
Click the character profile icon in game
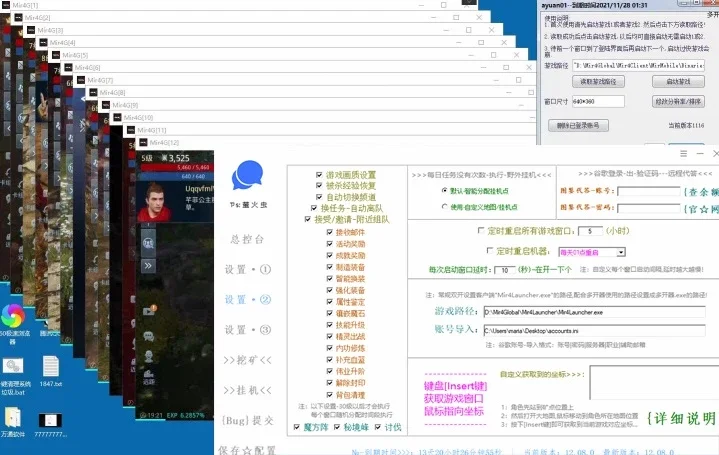click(x=149, y=356)
